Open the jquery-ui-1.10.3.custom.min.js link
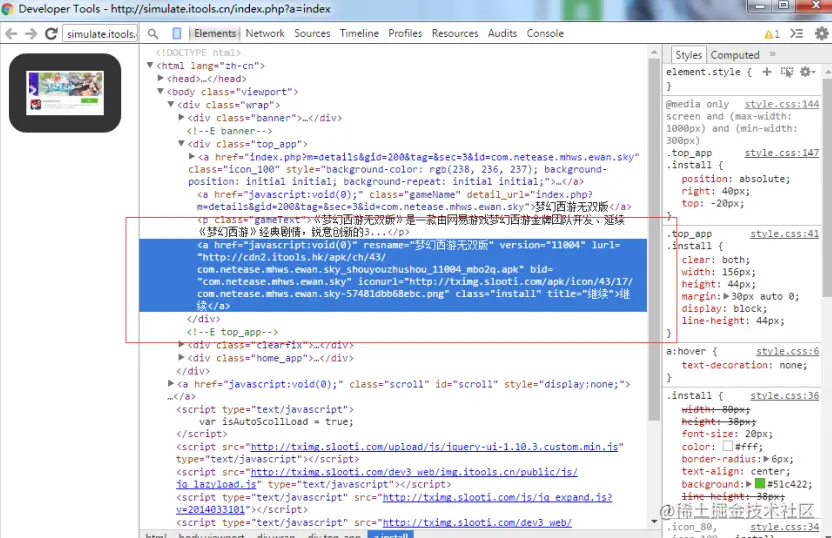 [x=434, y=447]
